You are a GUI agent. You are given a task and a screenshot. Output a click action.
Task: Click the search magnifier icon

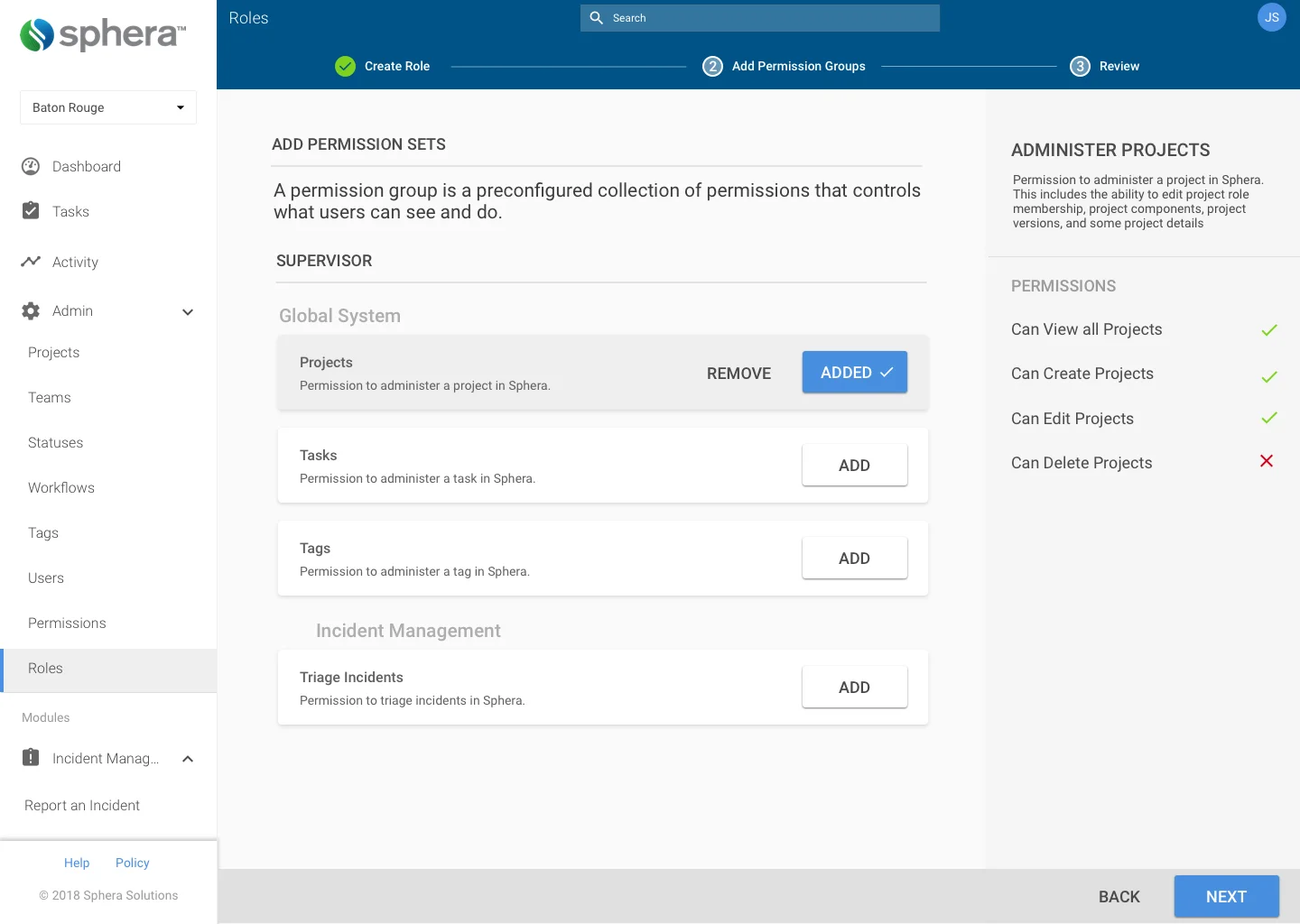[x=597, y=18]
